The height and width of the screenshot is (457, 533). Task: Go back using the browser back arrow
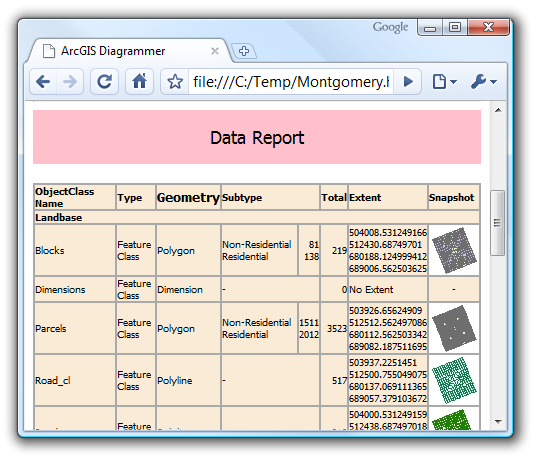[43, 82]
